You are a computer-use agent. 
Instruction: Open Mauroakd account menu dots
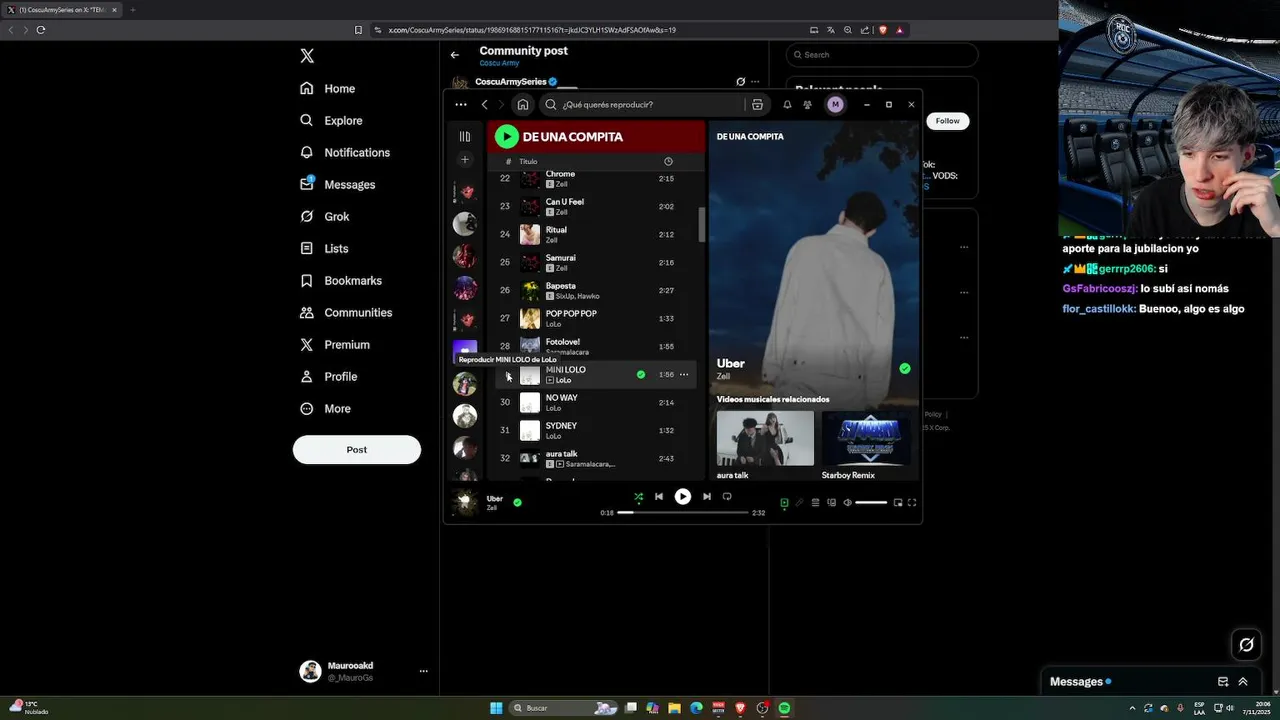click(x=423, y=671)
